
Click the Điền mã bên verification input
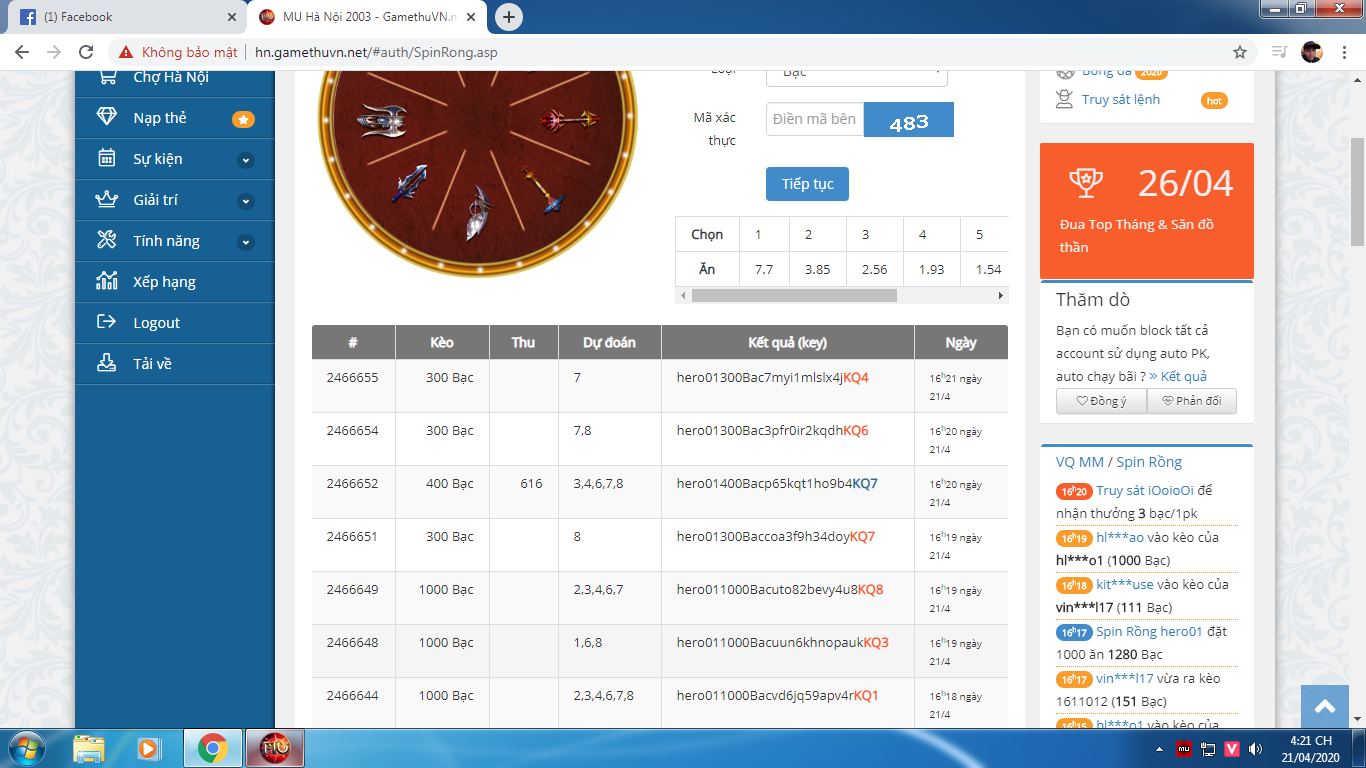coord(814,119)
